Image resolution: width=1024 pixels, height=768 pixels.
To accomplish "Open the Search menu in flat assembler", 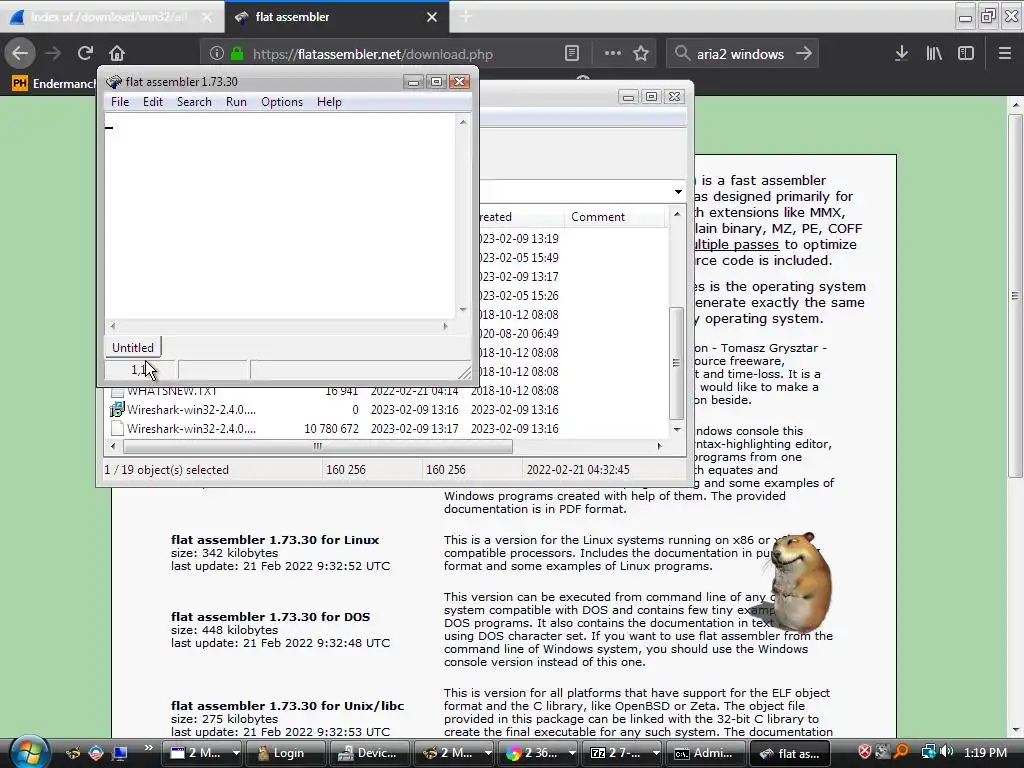I will [x=194, y=102].
